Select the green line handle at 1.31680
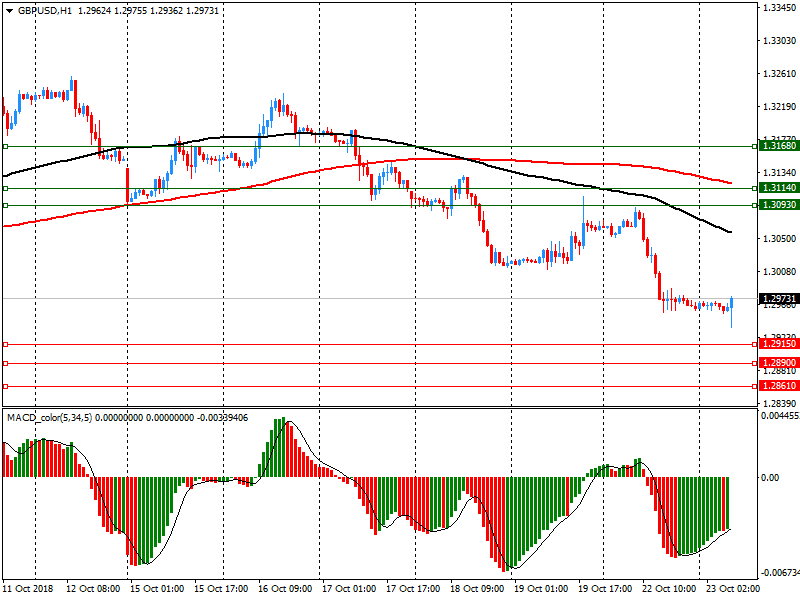This screenshot has width=800, height=600. click(5, 146)
